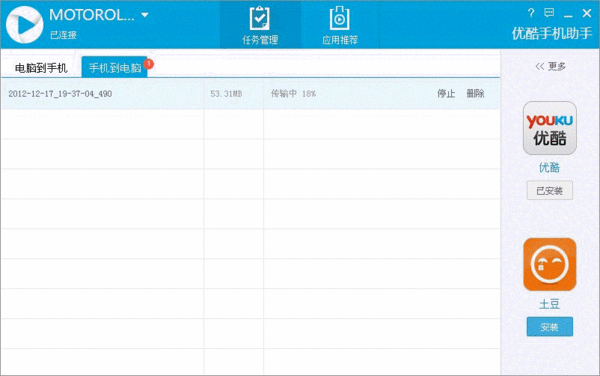Click the red notification badge on tab
The width and height of the screenshot is (600, 376).
pos(148,63)
